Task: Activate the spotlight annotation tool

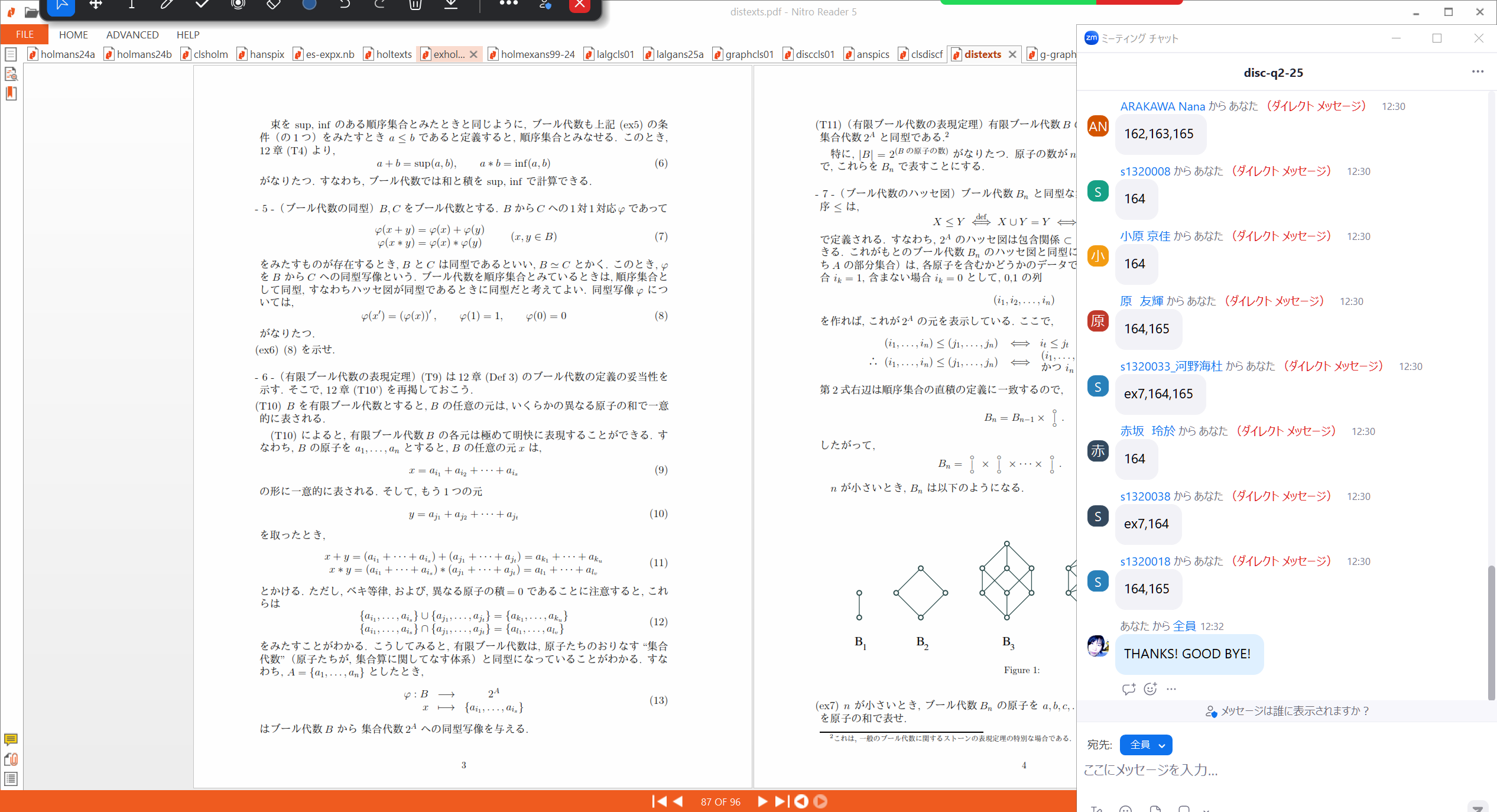Action: tap(238, 5)
